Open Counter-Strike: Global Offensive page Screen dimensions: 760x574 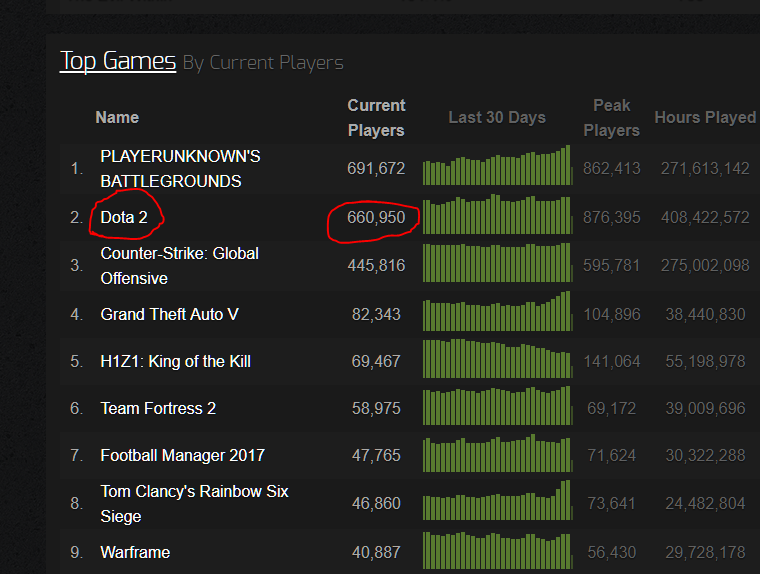[x=179, y=266]
